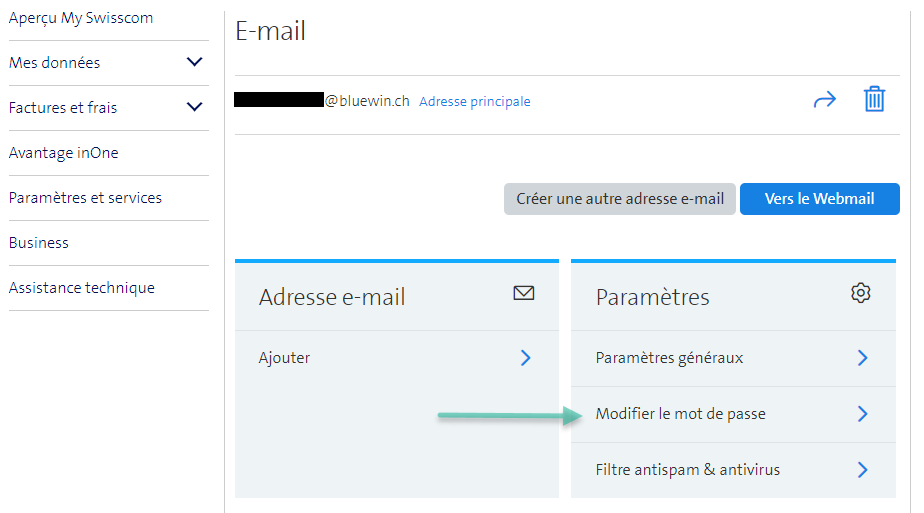Click the gear icon in Paramètres panel
The image size is (924, 513).
point(860,293)
